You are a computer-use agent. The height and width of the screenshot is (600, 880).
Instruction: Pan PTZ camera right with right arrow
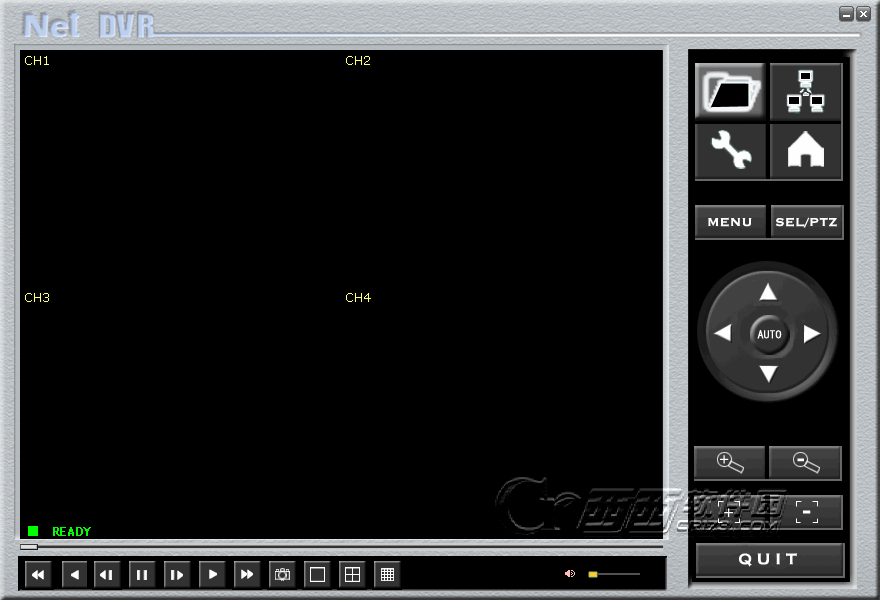[x=812, y=333]
